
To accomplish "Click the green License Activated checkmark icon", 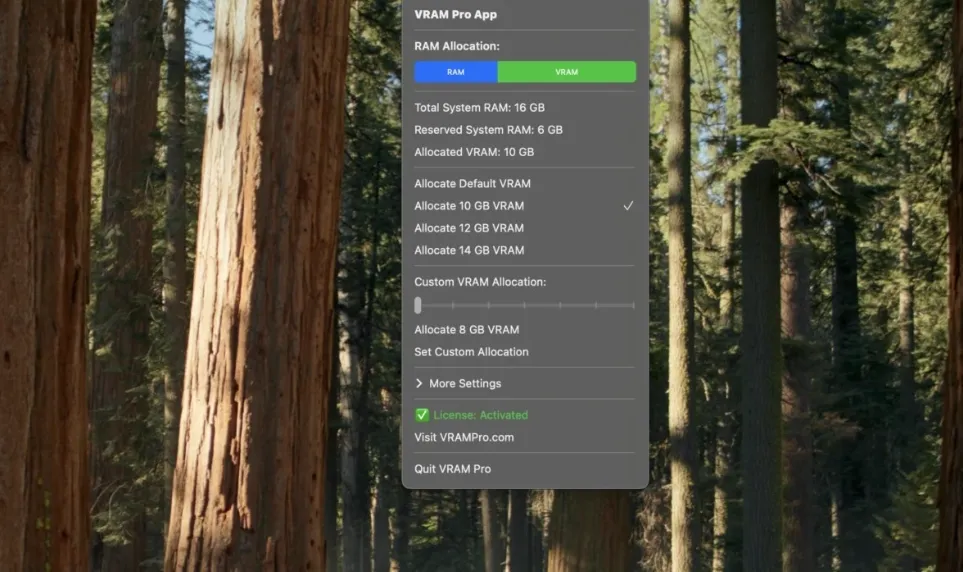I will click(422, 415).
